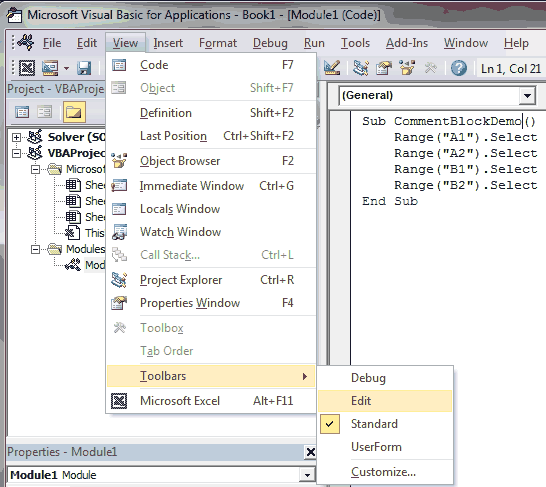Click the Modules folder icon
Image resolution: width=546 pixels, height=487 pixels.
tap(54, 249)
